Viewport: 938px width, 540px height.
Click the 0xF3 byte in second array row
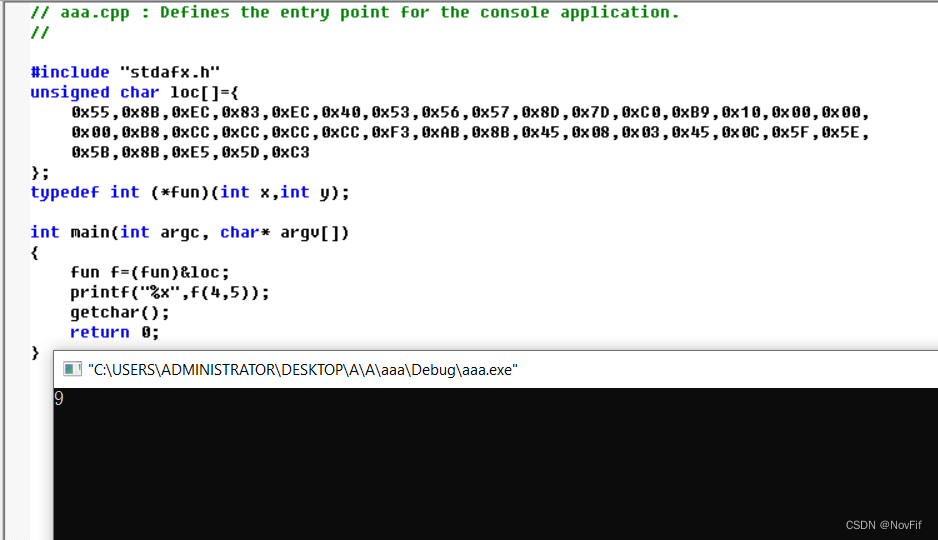(x=391, y=132)
